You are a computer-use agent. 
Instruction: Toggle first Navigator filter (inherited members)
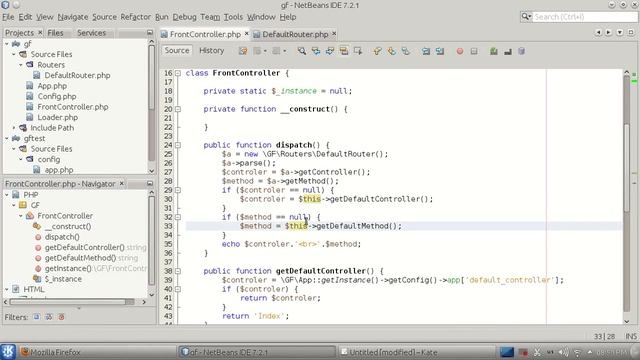(x=37, y=317)
